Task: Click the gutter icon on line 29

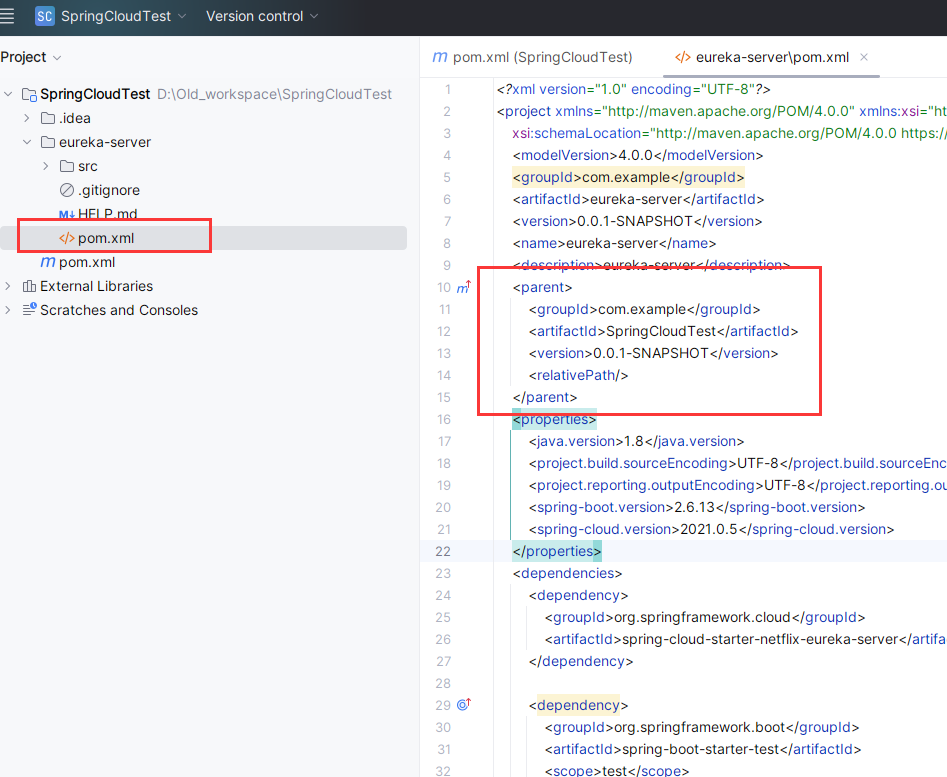Action: (463, 705)
